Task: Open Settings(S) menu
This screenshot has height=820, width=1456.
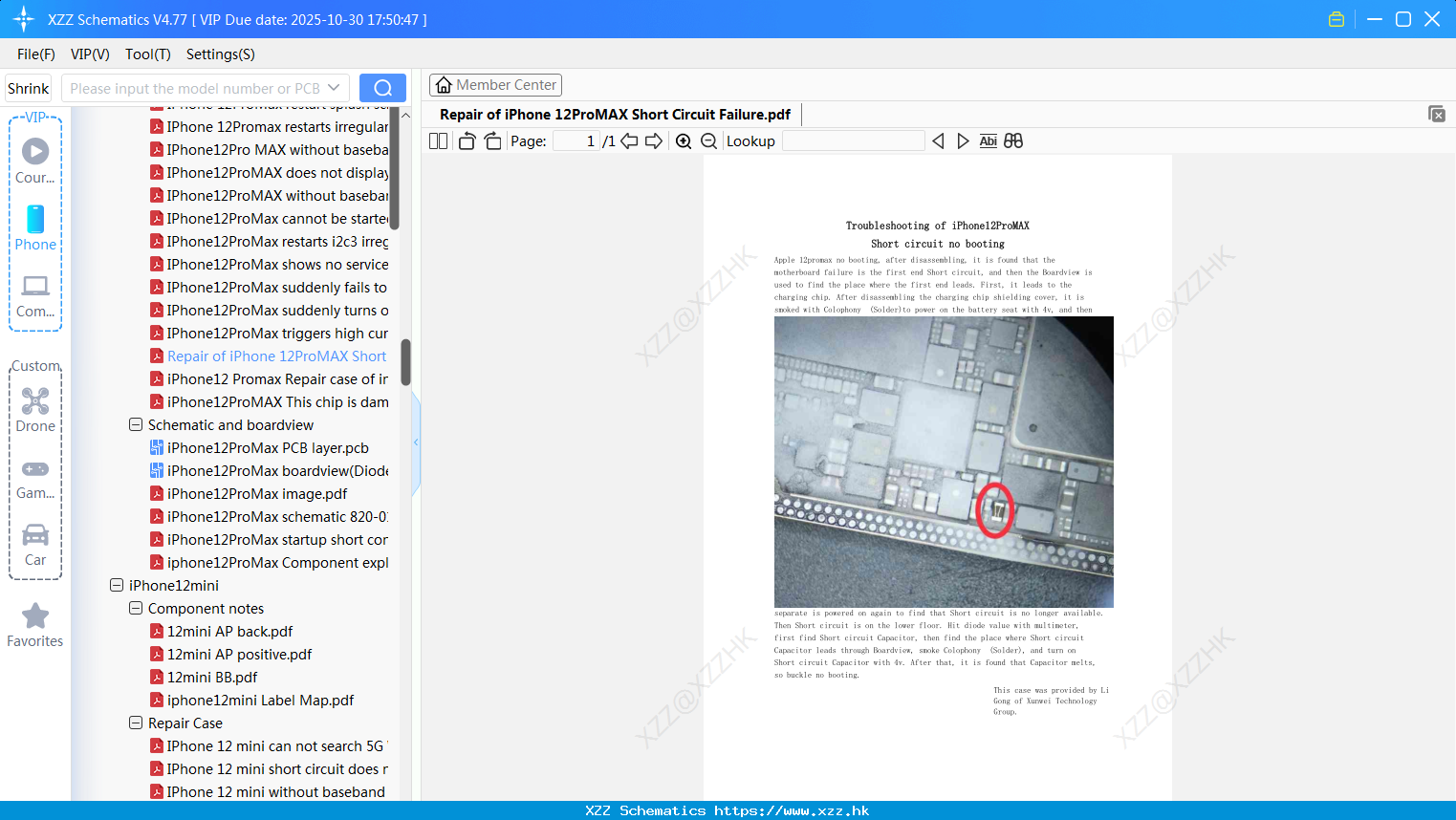Action: (x=221, y=54)
